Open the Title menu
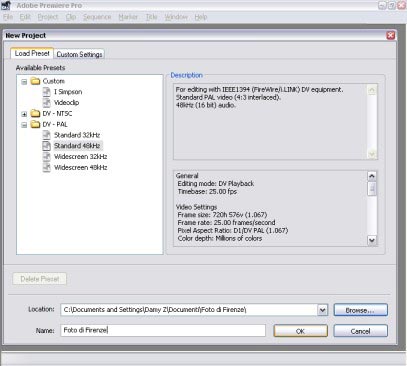The width and height of the screenshot is (407, 366). 151,17
